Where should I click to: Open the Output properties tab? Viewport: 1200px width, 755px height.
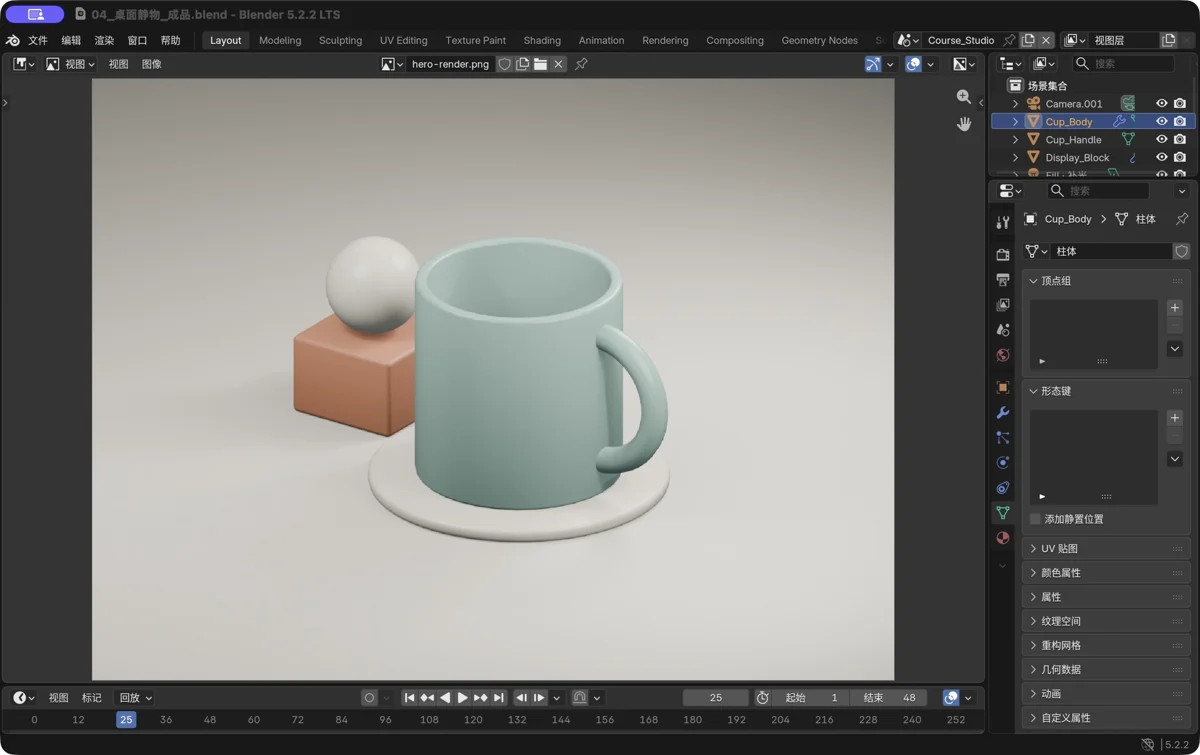(1003, 280)
